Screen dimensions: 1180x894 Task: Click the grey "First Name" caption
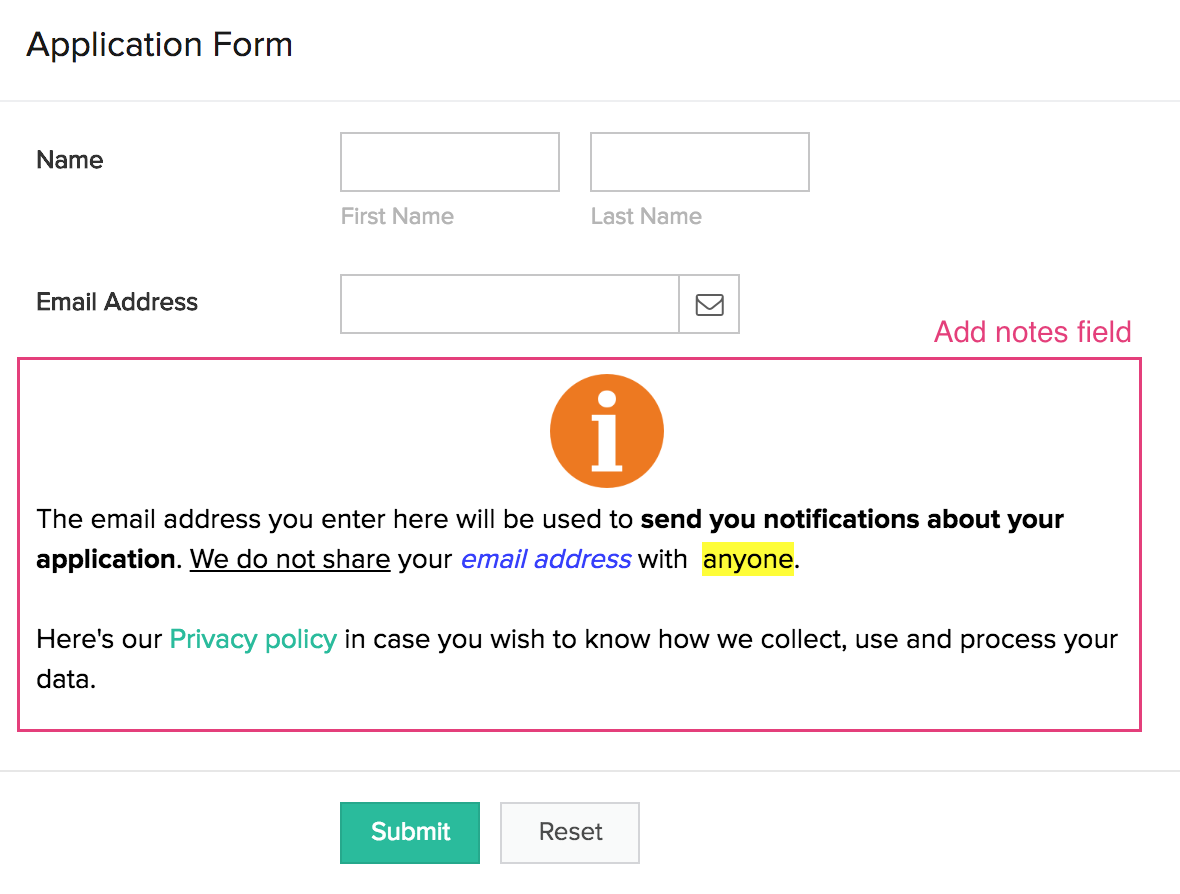click(397, 216)
